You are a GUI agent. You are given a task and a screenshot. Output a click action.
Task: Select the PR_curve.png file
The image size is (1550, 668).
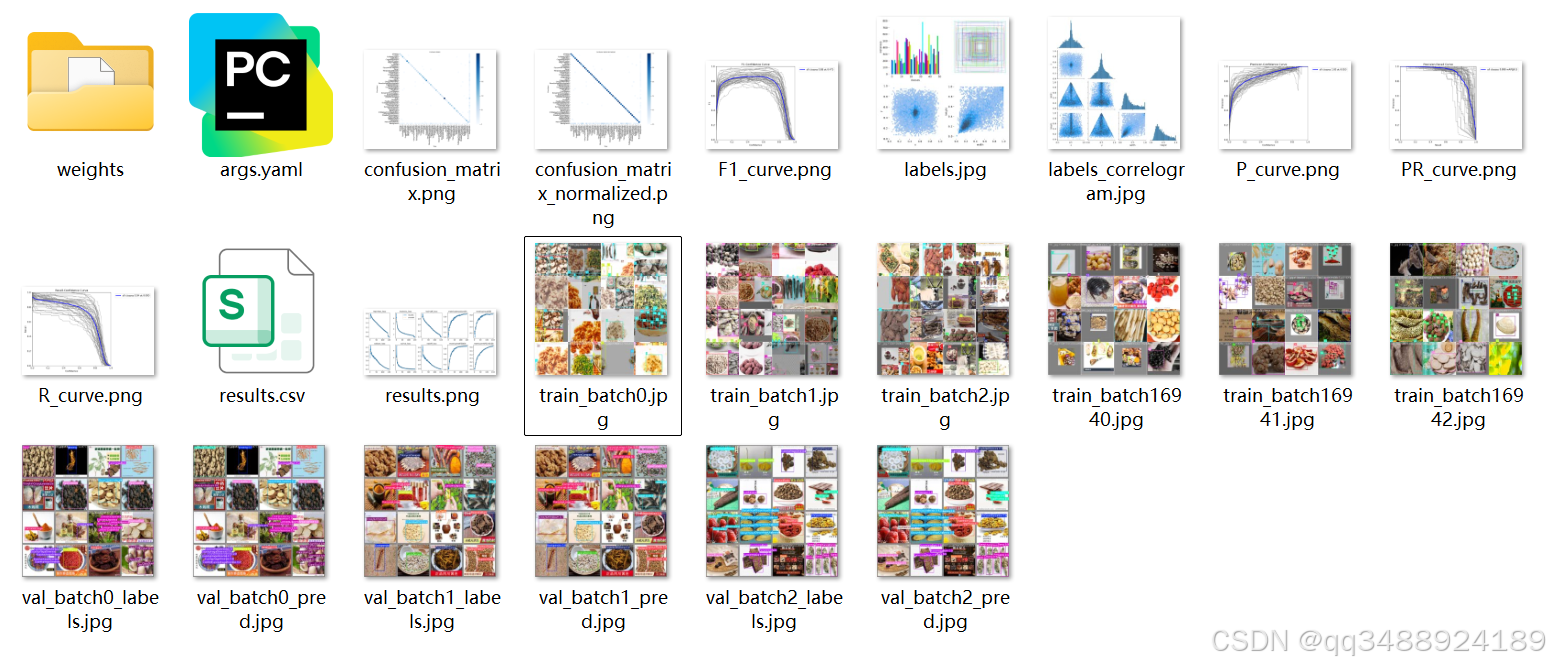(x=1458, y=105)
